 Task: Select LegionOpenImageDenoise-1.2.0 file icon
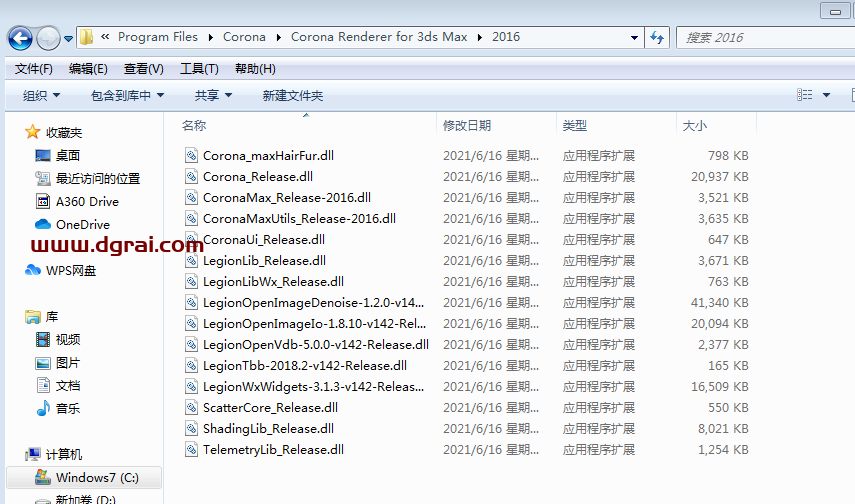(x=191, y=303)
